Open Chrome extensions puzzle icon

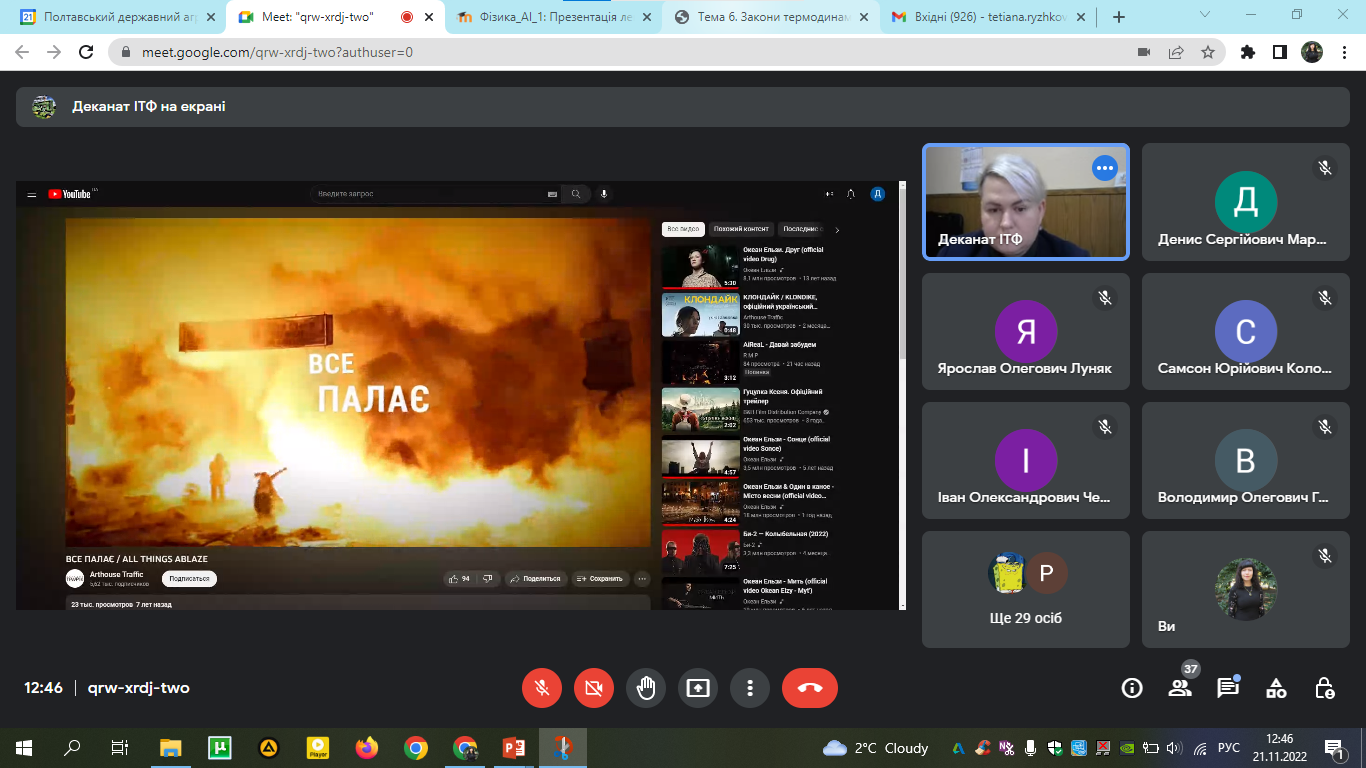click(1248, 52)
